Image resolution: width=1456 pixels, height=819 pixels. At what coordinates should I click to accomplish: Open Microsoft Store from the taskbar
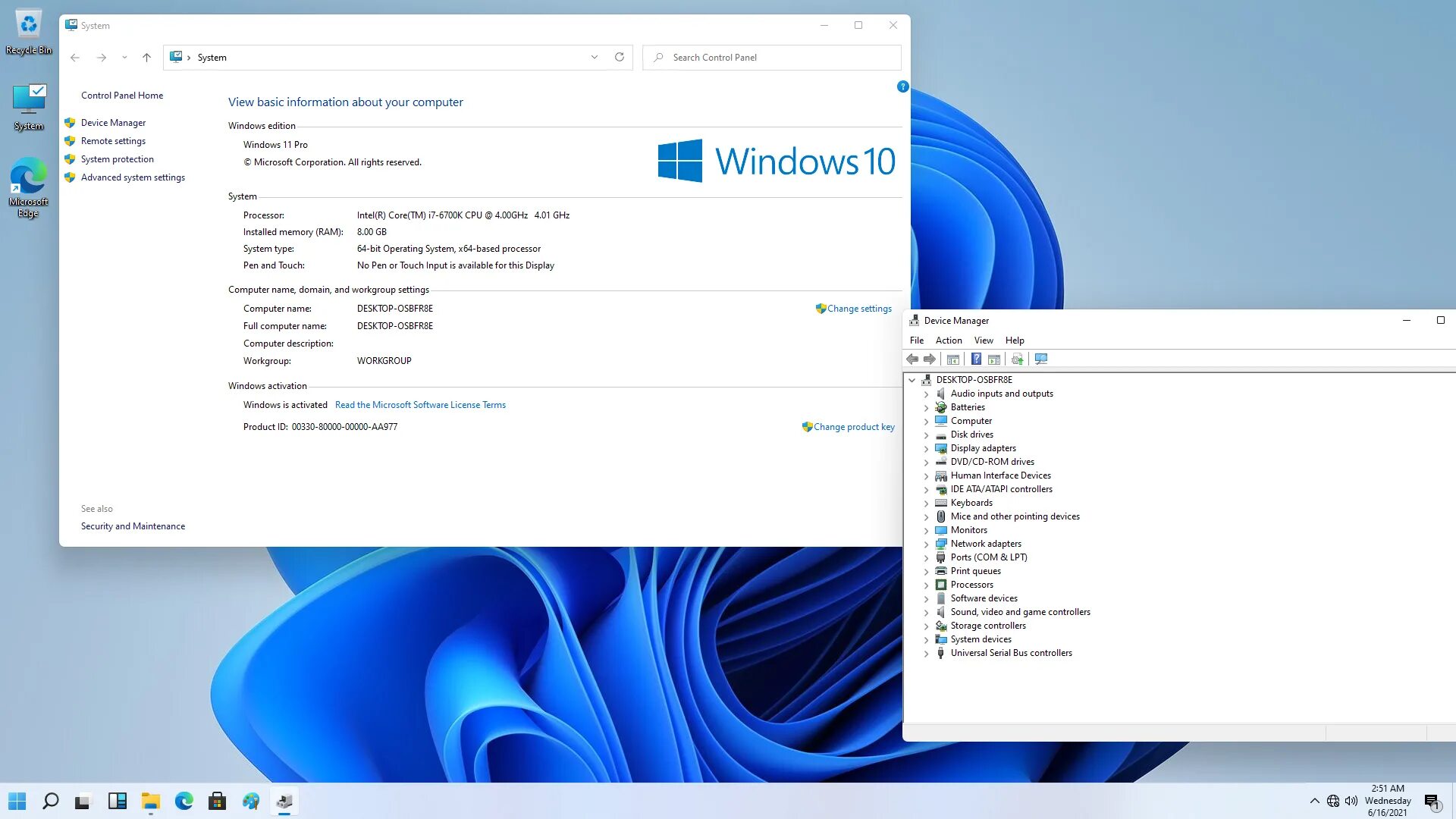point(218,801)
